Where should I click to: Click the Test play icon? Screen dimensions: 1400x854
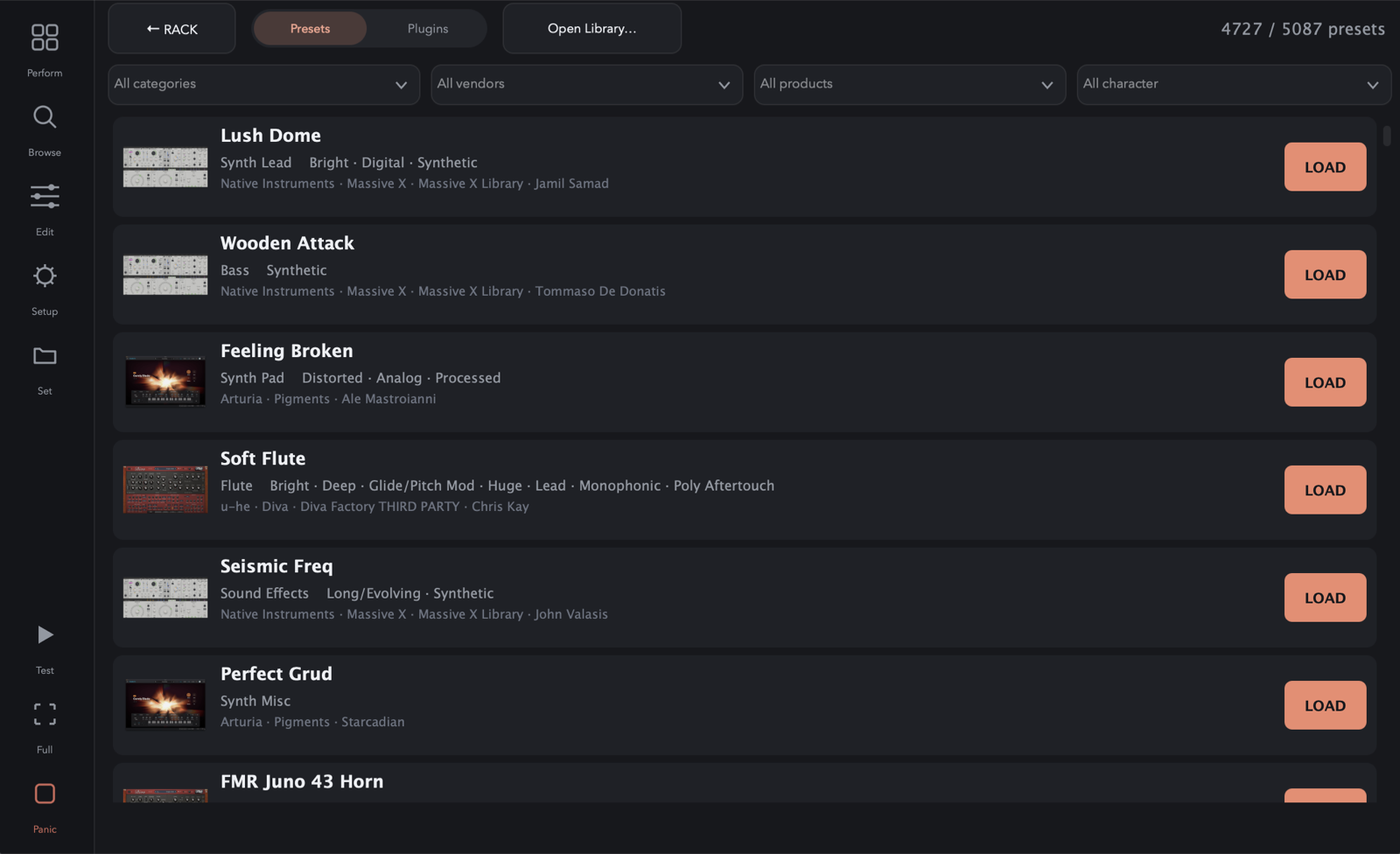45,634
